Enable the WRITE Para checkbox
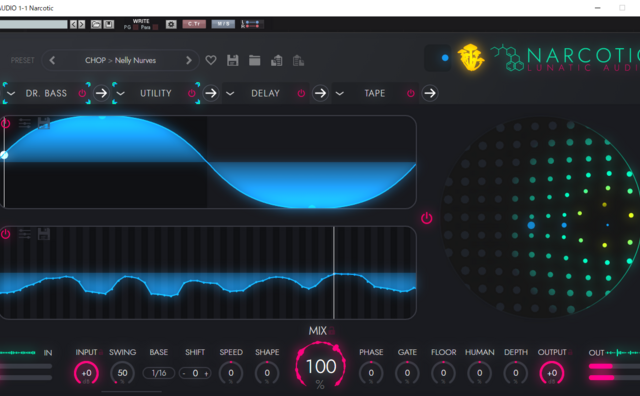 [155, 27]
